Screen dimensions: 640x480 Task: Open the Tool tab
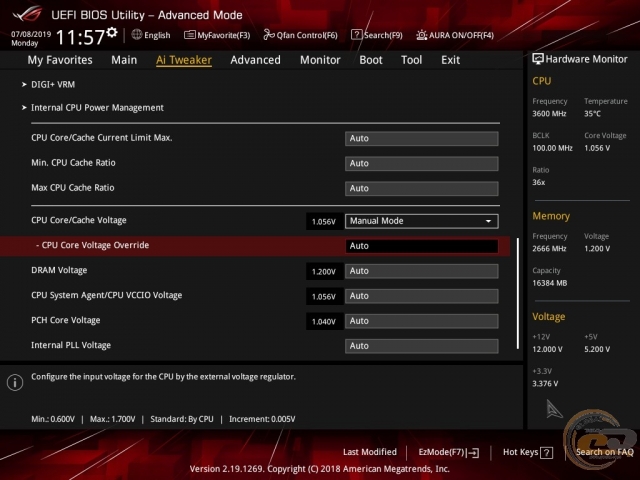click(411, 60)
